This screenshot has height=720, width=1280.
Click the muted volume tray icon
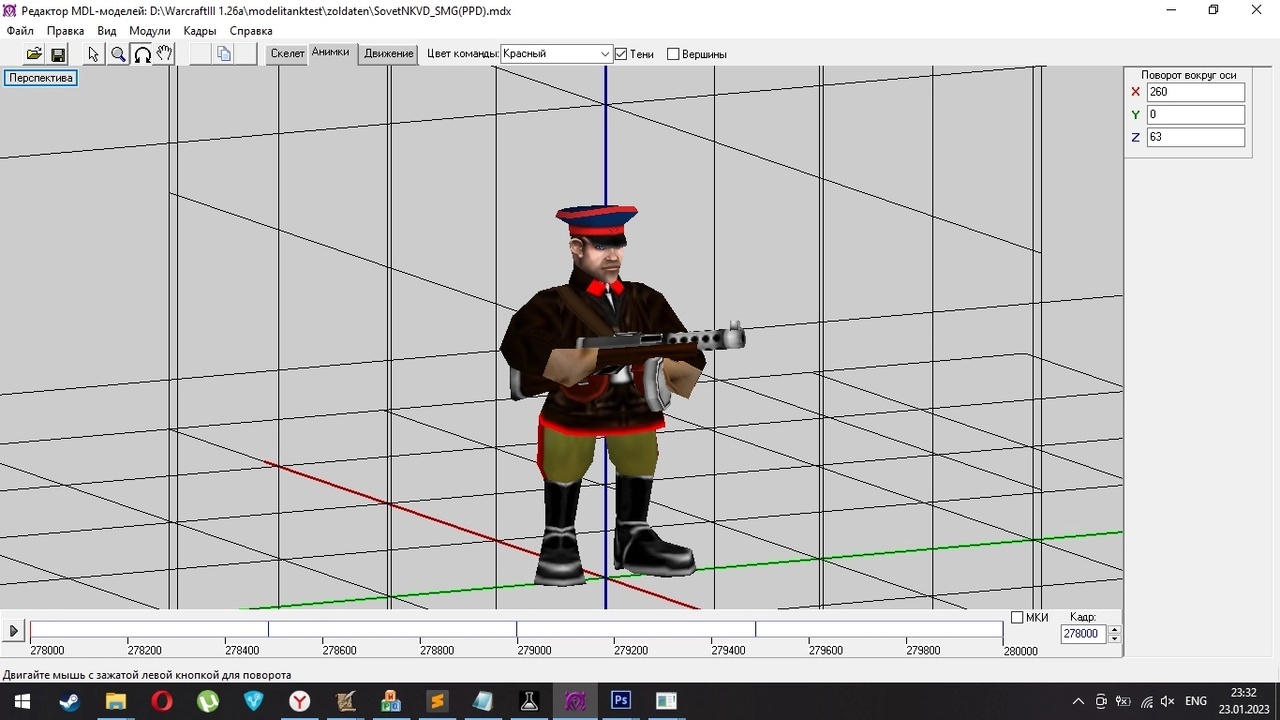point(1167,701)
